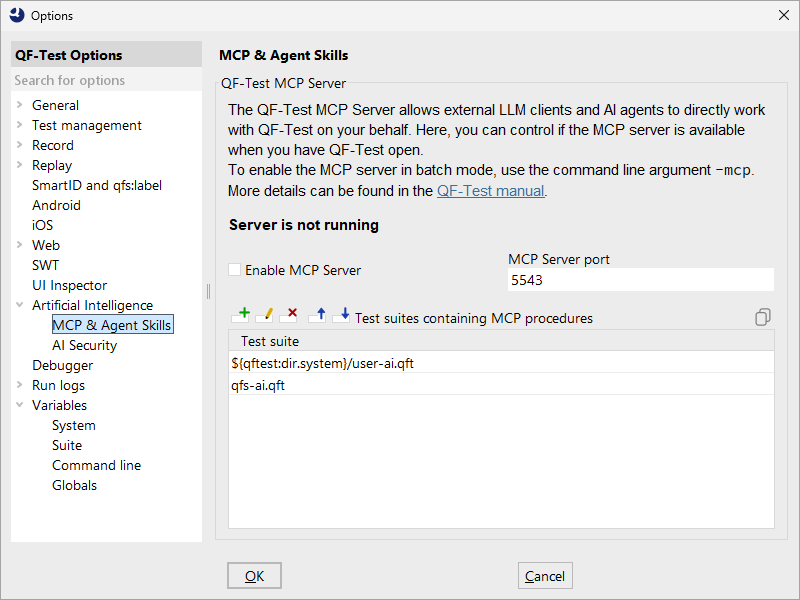Open Debugger options

tap(62, 365)
